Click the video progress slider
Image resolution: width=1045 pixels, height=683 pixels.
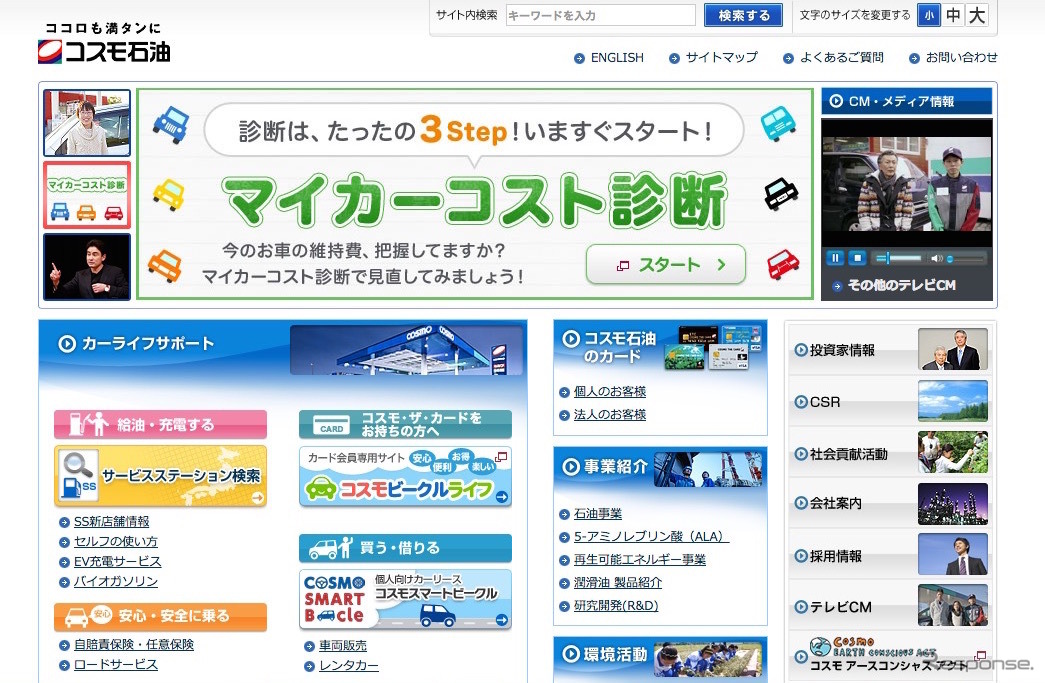pyautogui.click(x=898, y=258)
